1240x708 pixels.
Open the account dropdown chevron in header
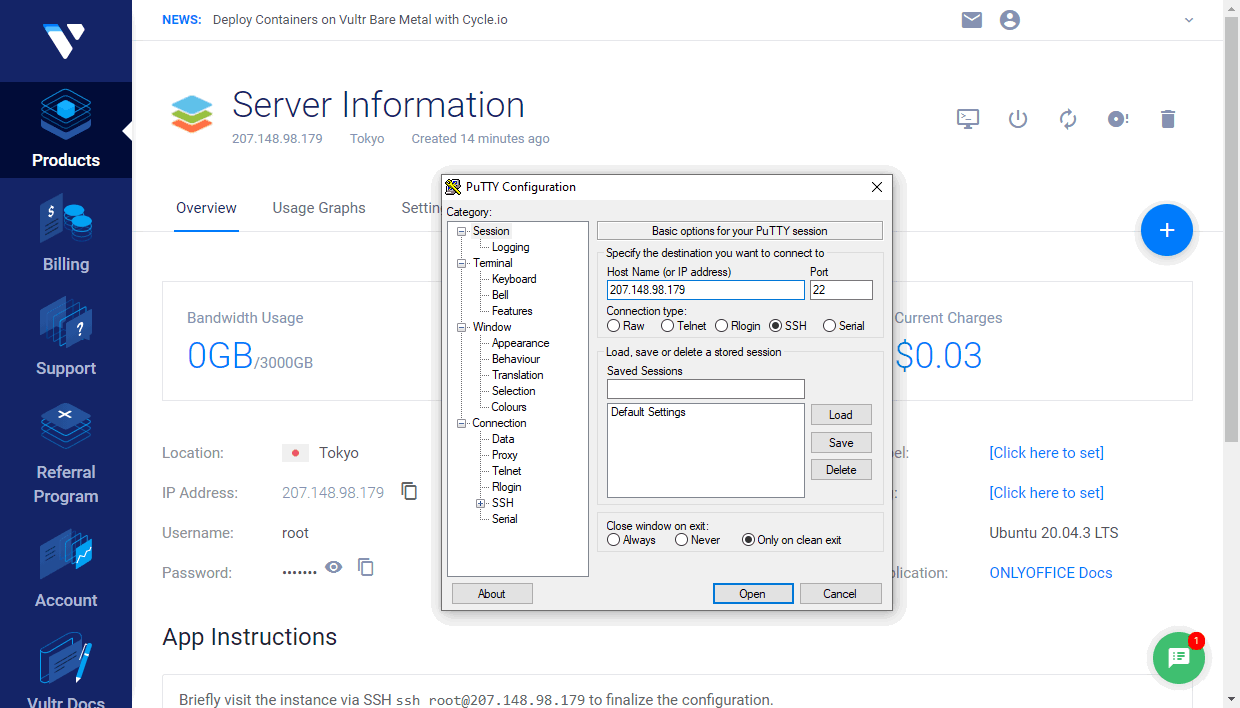tap(1189, 20)
